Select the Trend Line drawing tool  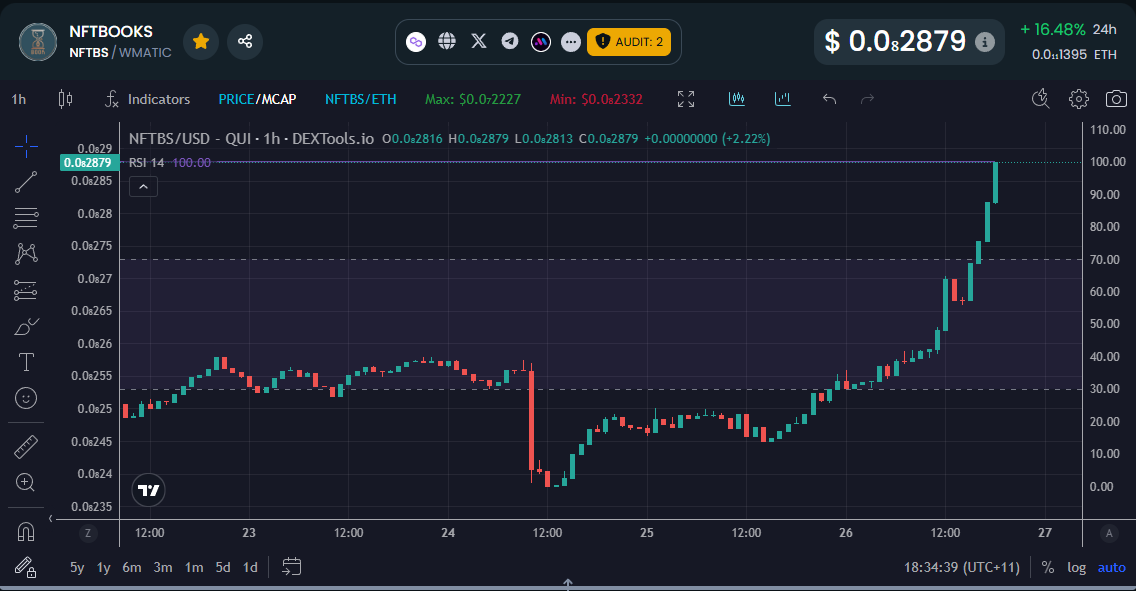pos(25,181)
